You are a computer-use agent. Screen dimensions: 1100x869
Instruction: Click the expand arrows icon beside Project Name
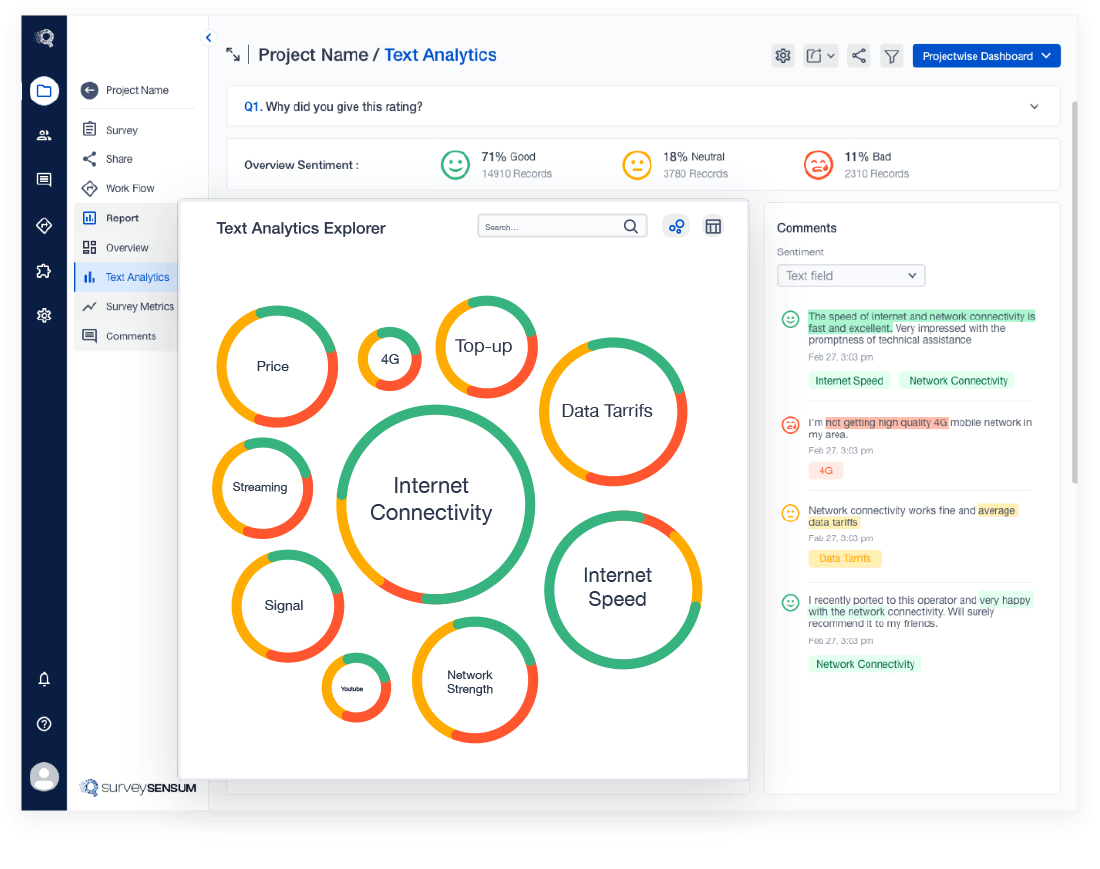(x=233, y=54)
